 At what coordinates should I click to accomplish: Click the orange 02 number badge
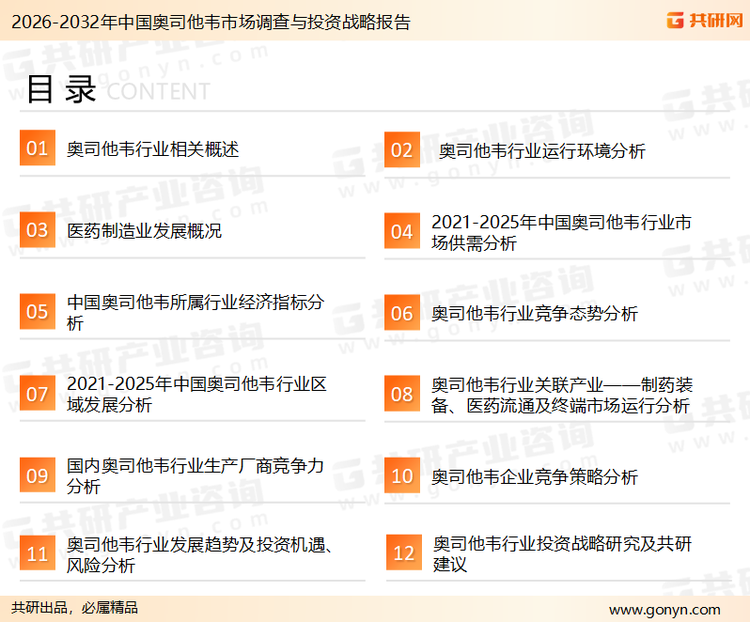[402, 150]
